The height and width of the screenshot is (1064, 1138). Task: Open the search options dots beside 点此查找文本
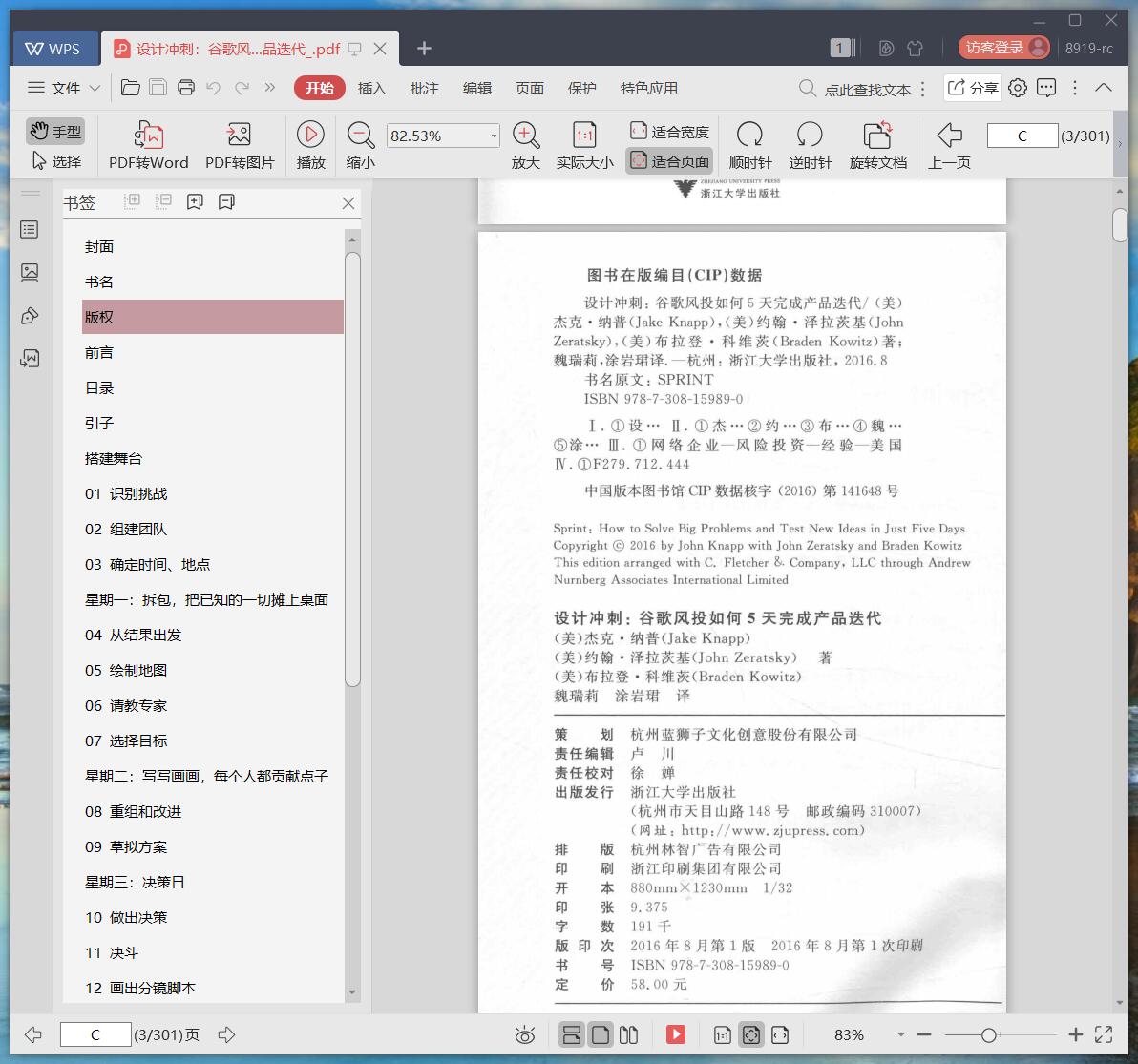click(922, 89)
